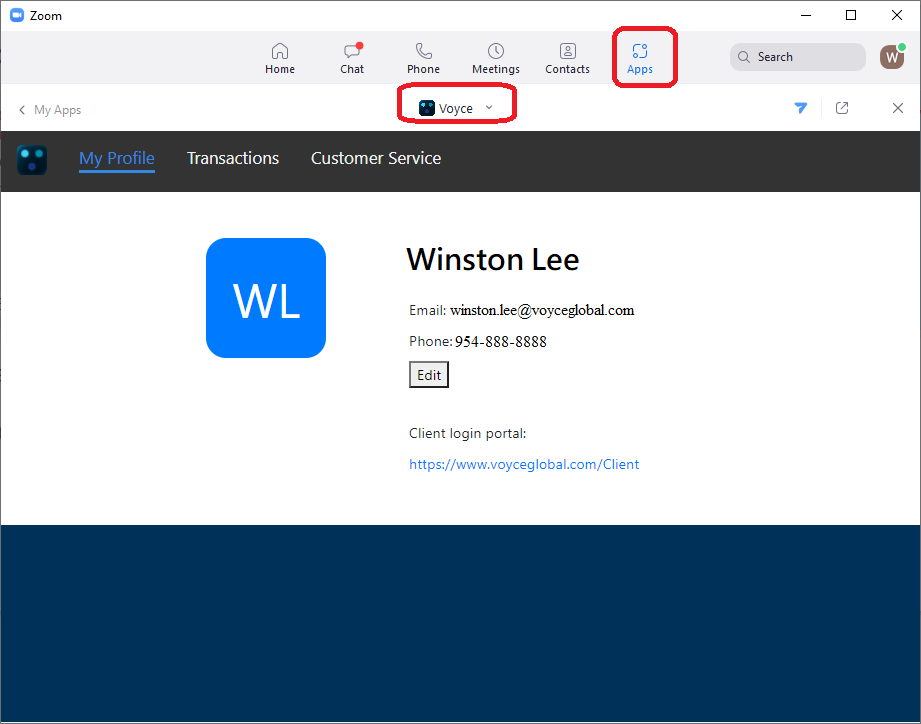
Task: Click the Voyce logo in header
Action: coord(32,160)
